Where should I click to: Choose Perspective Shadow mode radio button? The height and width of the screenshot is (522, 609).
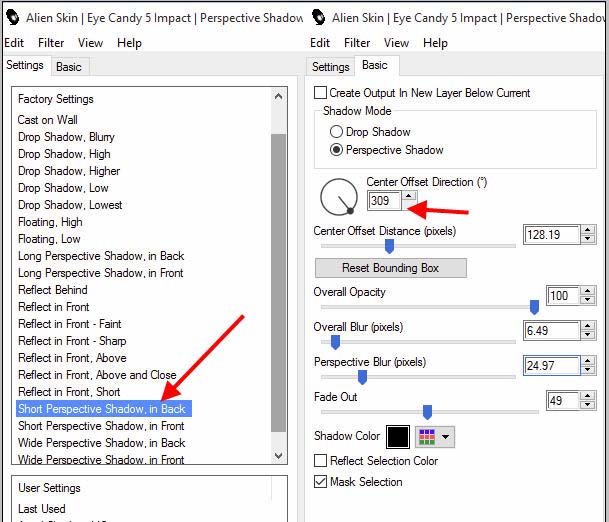pos(336,150)
